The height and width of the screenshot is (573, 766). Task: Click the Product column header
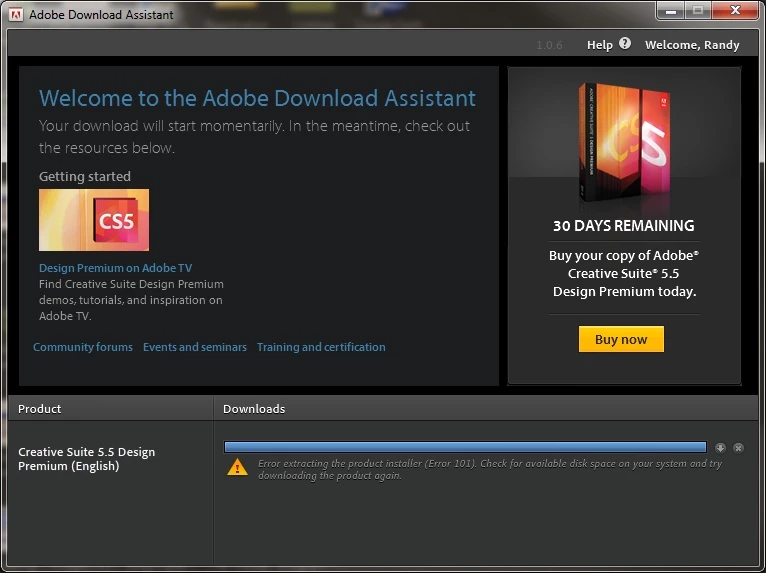[110, 408]
